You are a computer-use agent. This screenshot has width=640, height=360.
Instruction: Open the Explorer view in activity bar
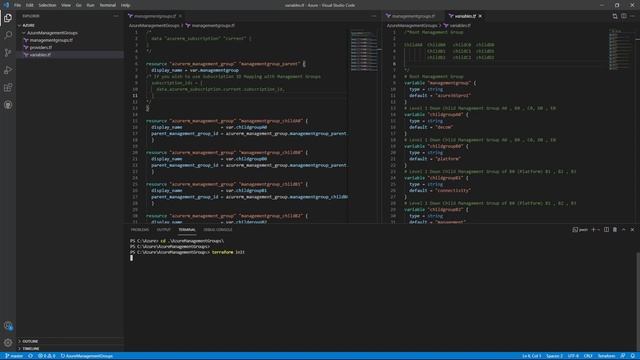pos(8,18)
